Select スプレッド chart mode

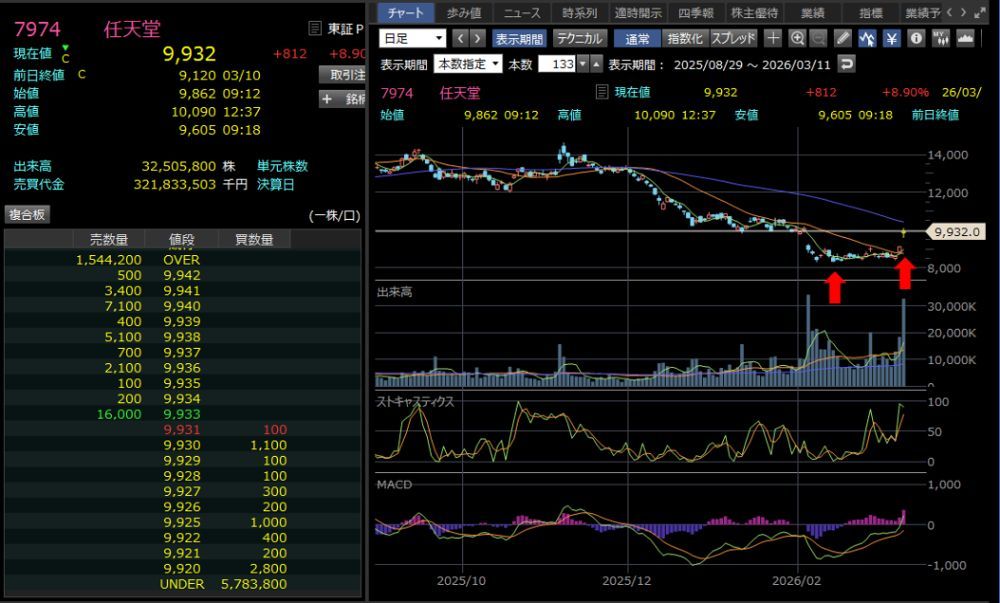[733, 38]
